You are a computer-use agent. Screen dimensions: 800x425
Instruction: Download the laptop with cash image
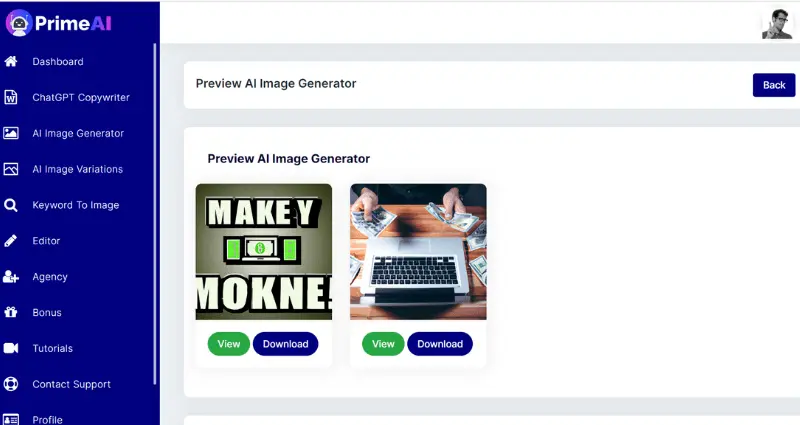(440, 344)
